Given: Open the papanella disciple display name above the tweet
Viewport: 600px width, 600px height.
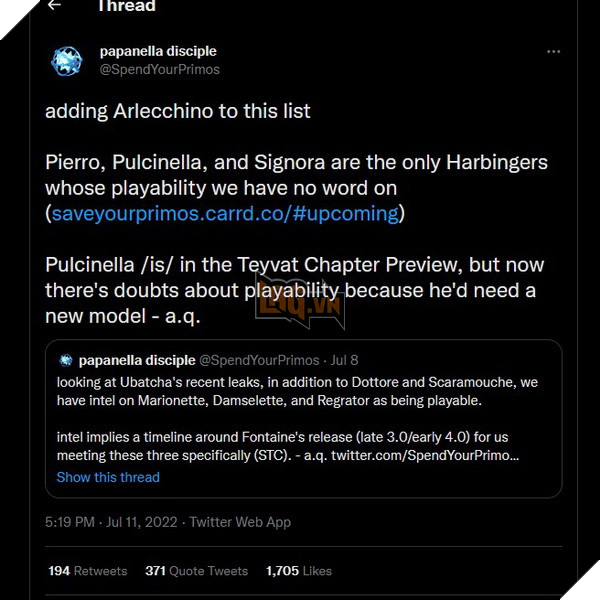Looking at the screenshot, I should [158, 51].
